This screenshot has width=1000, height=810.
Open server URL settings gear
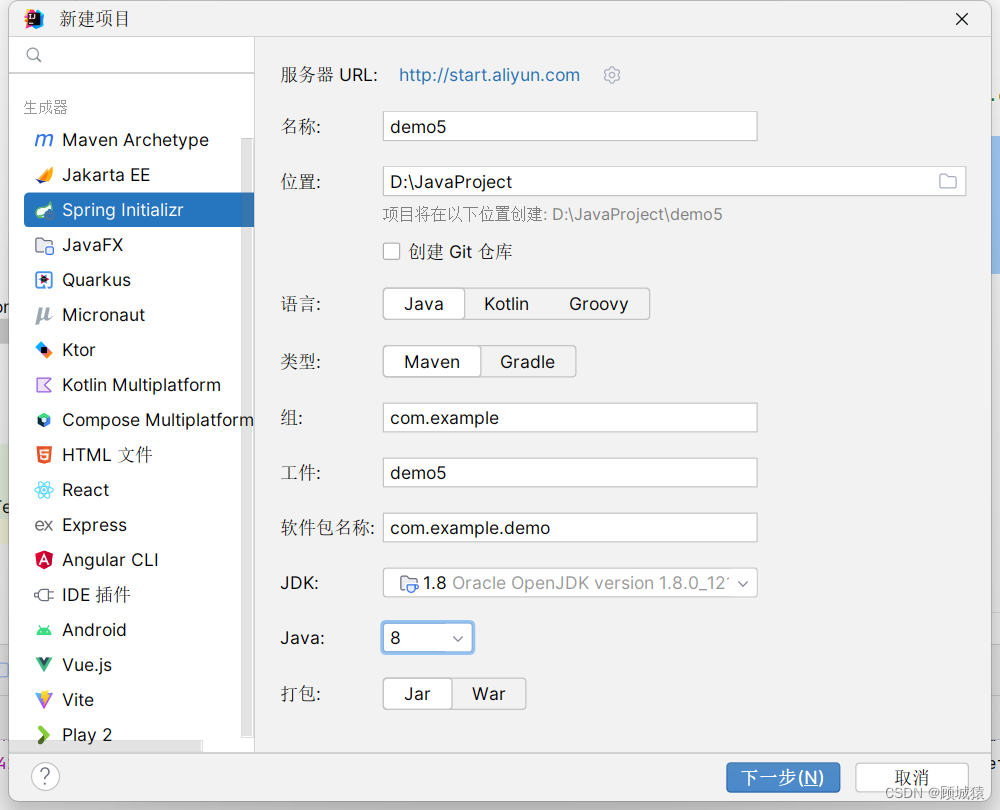pos(612,75)
